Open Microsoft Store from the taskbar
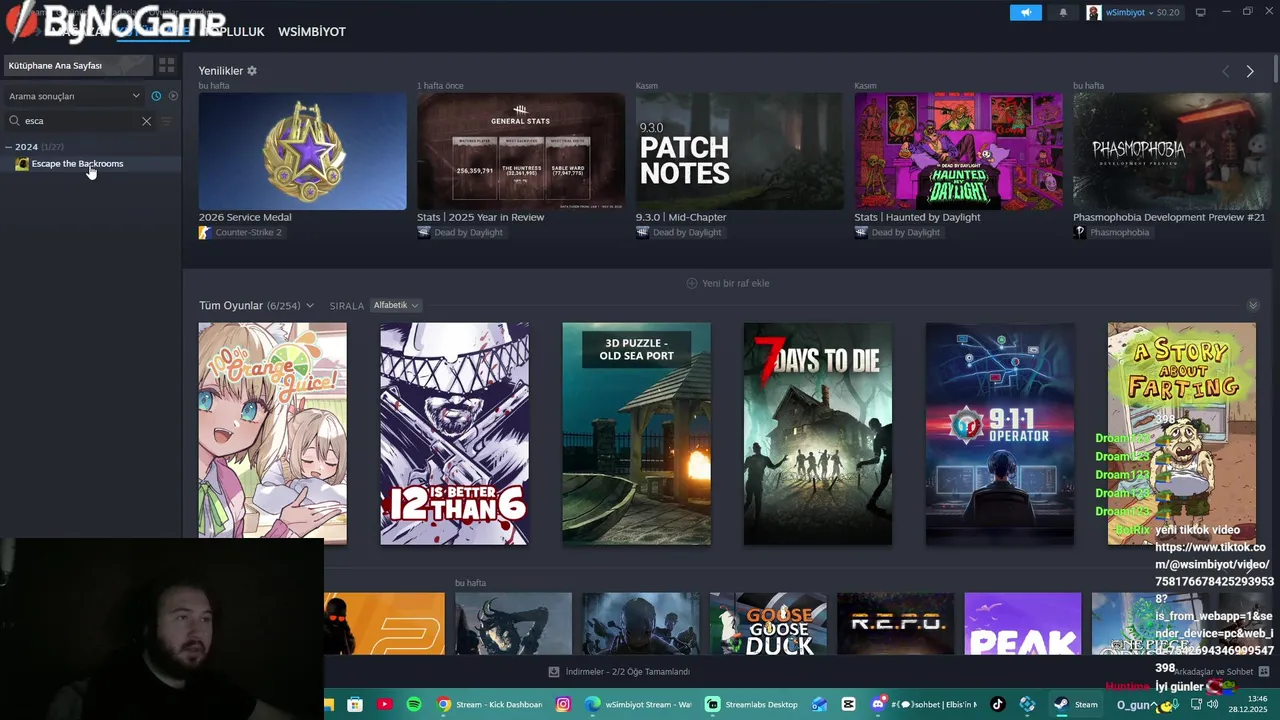The width and height of the screenshot is (1280, 720). pyautogui.click(x=355, y=704)
